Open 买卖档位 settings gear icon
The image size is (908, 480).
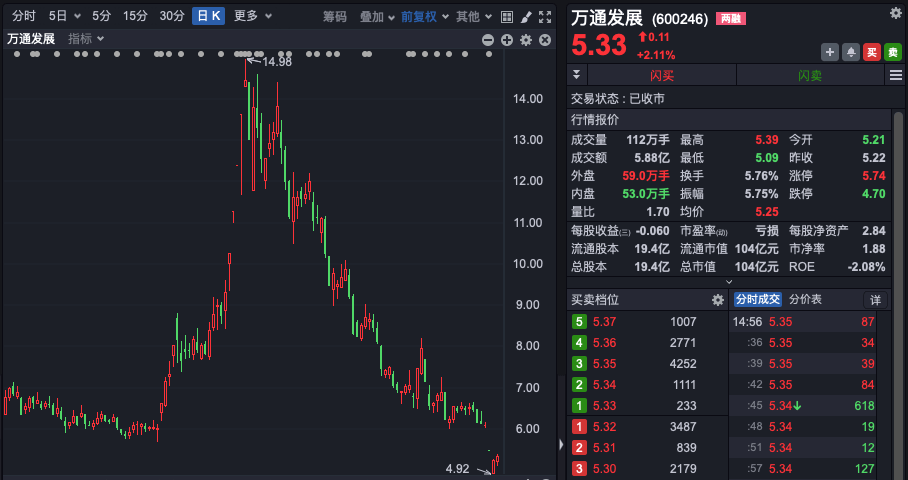[717, 300]
